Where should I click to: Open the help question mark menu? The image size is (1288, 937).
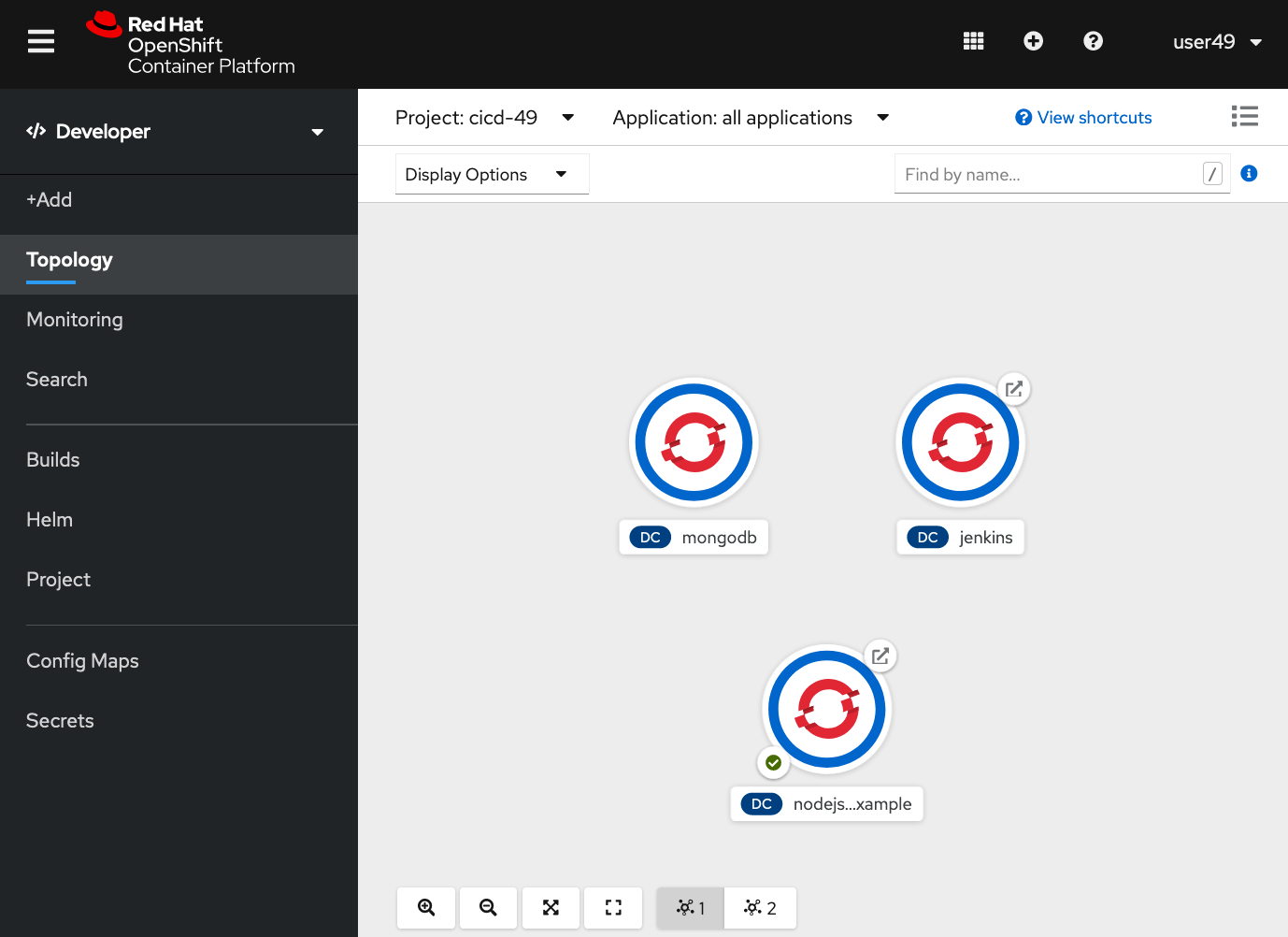[x=1093, y=41]
